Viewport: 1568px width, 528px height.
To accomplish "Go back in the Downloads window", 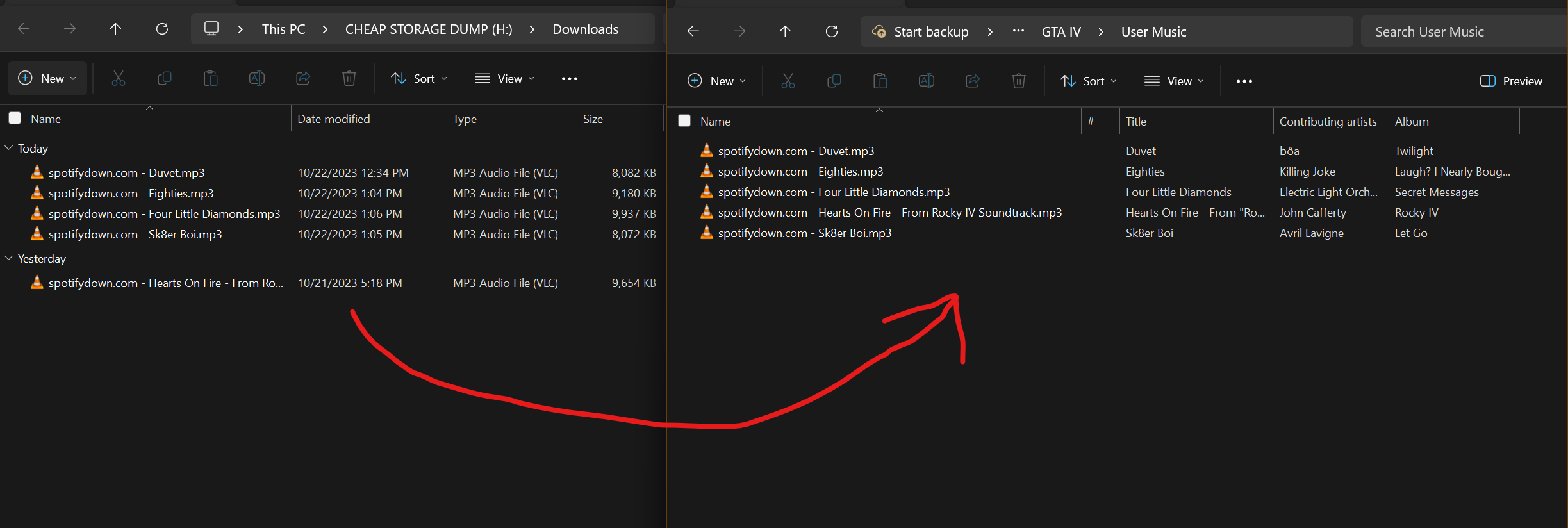I will 24,29.
